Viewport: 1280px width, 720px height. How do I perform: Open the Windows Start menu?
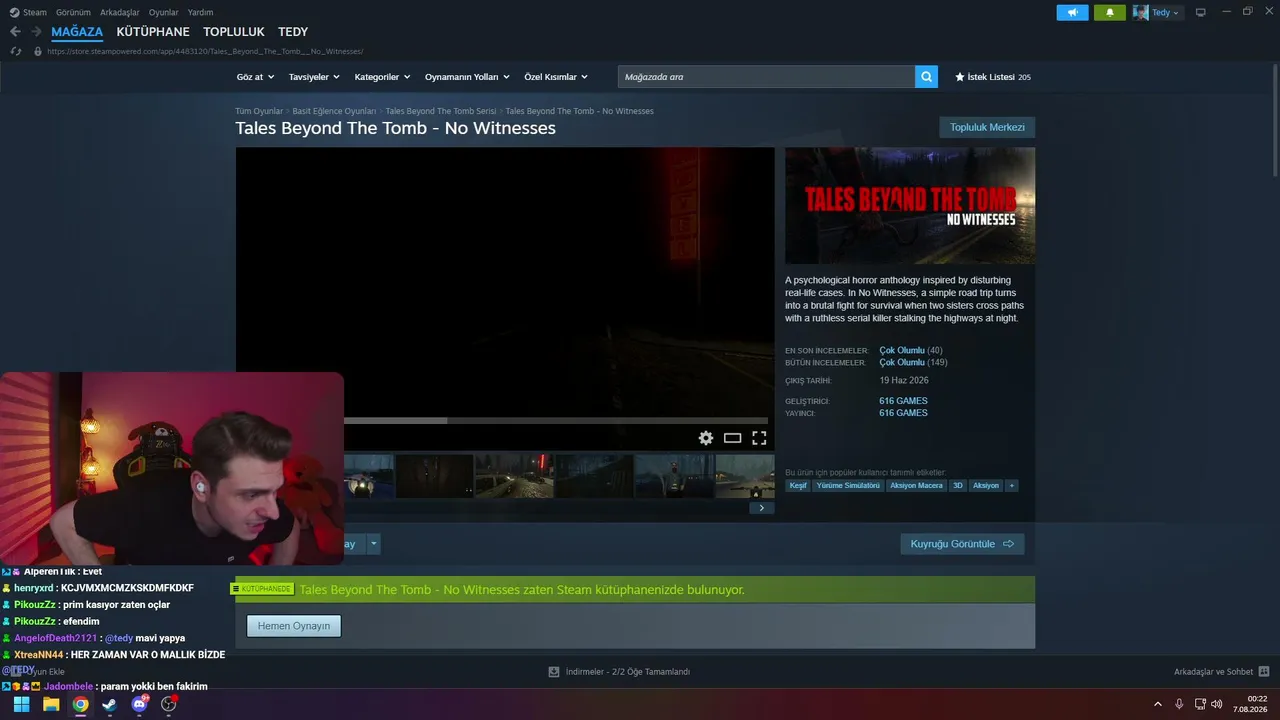tap(21, 704)
